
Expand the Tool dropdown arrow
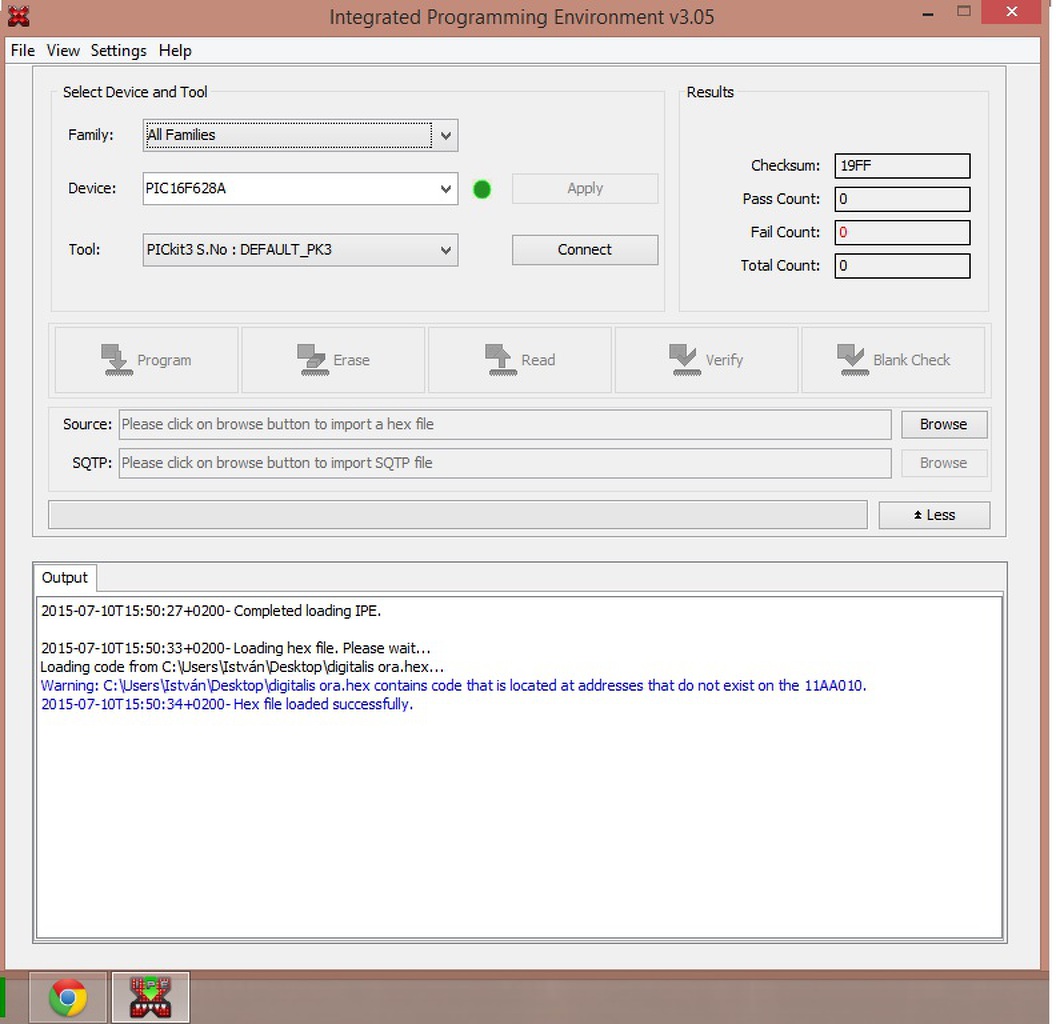(x=445, y=250)
